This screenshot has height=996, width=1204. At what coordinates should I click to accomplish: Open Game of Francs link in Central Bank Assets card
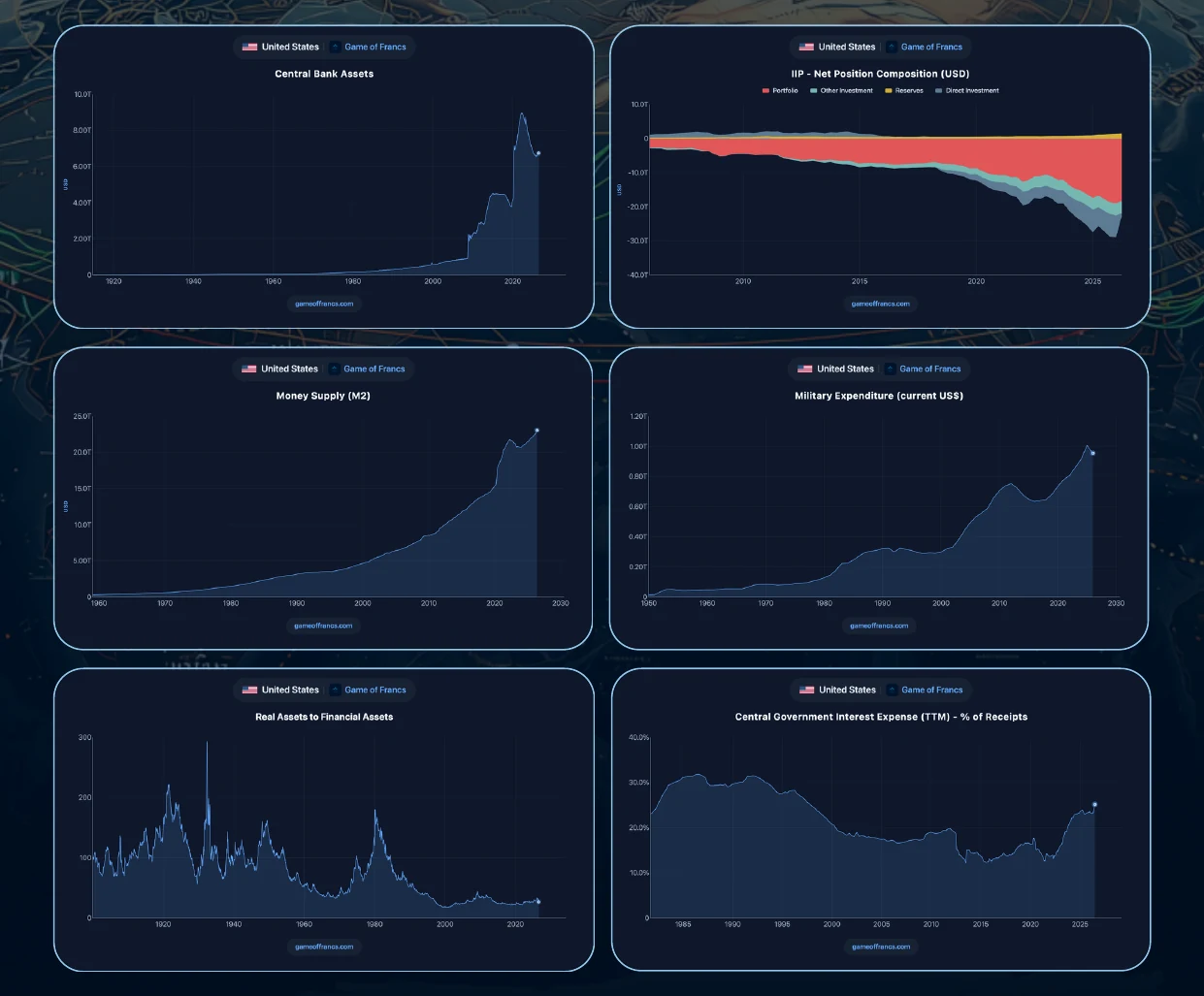[375, 47]
